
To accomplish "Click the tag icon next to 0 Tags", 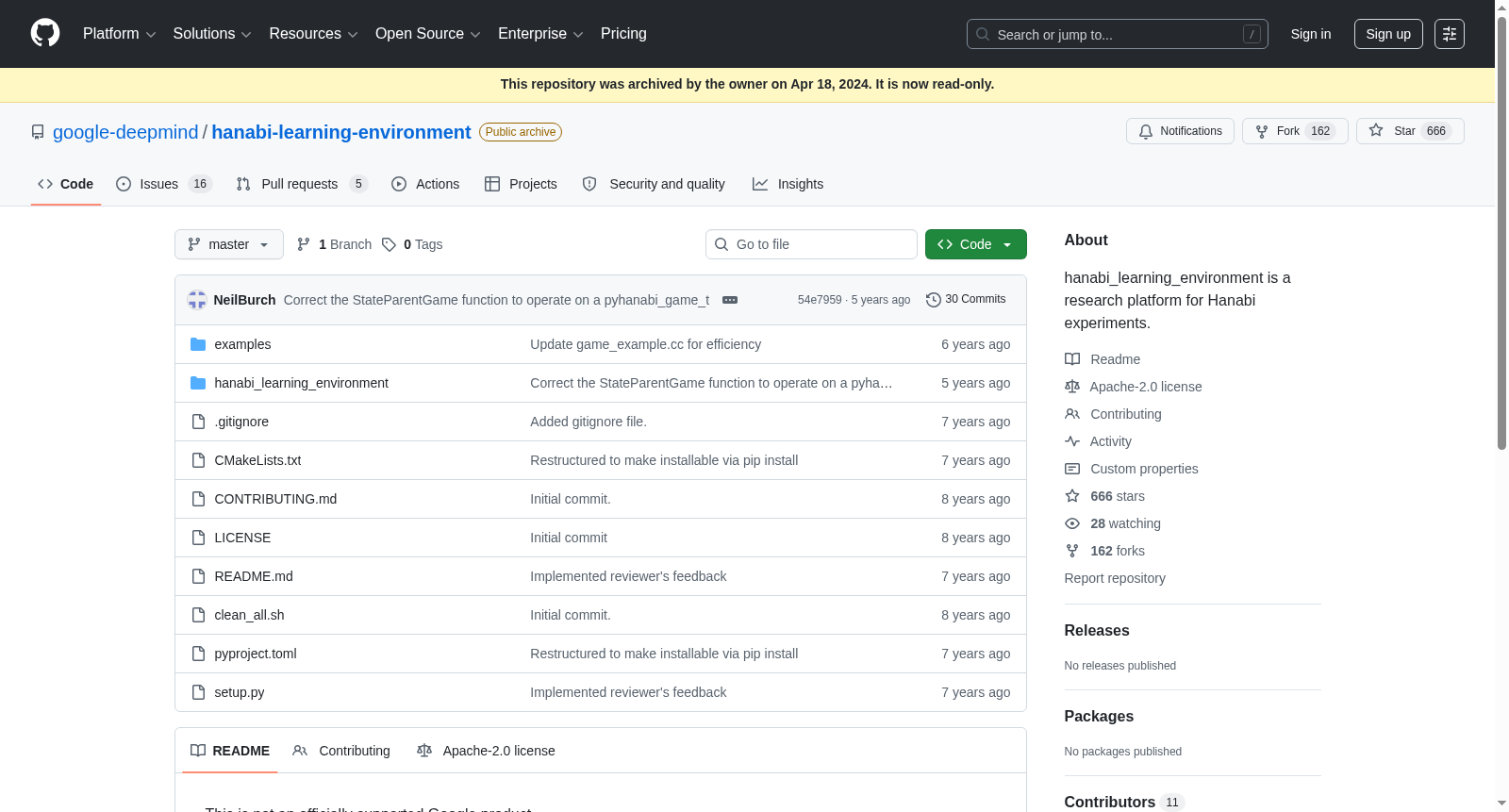I will tap(389, 244).
